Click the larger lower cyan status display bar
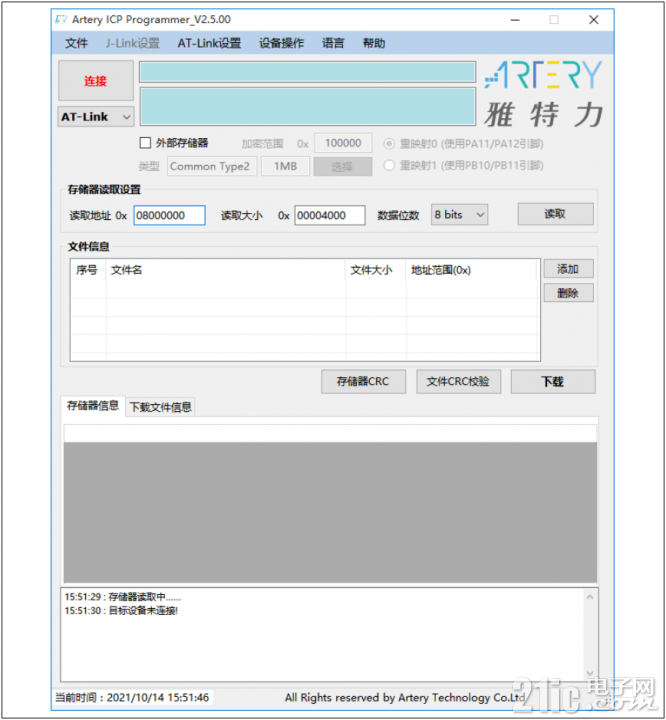This screenshot has width=666, height=720. (307, 107)
